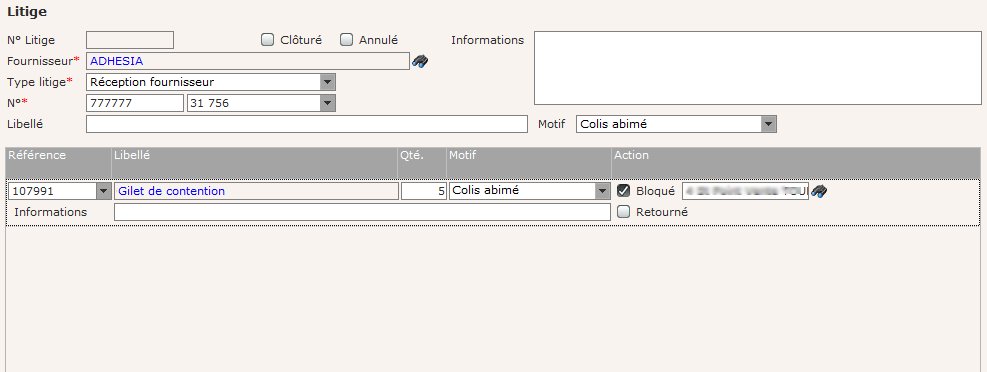Click the Fournisseur field containing ADHESIA
Screen dimensions: 987x372
coord(248,61)
